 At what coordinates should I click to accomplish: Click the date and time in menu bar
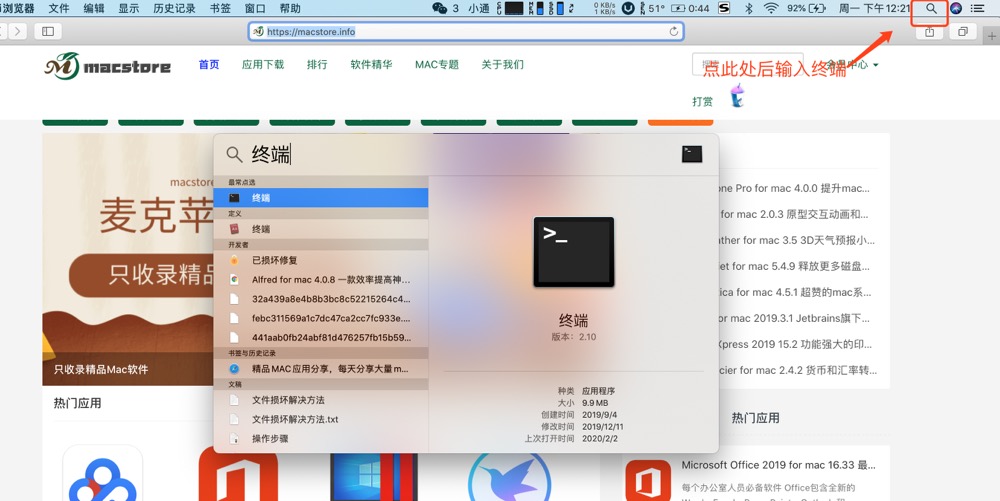874,9
